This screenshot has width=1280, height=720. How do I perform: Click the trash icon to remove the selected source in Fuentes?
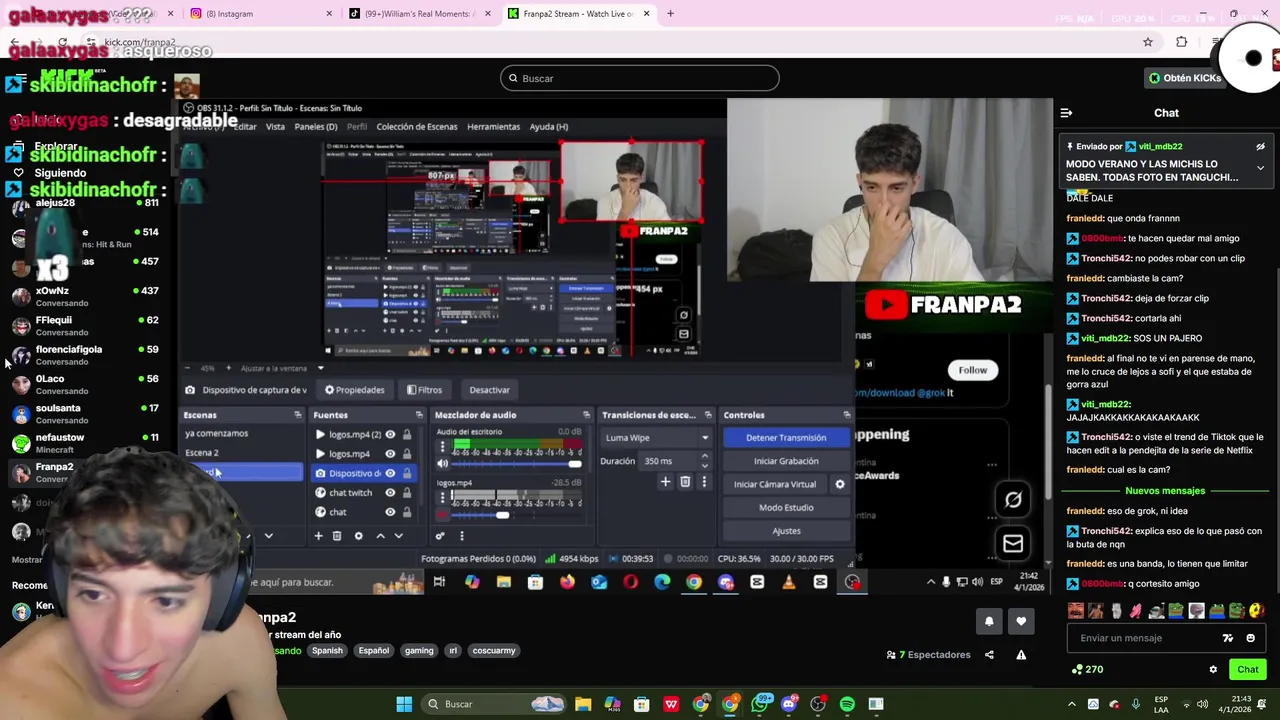tap(337, 536)
